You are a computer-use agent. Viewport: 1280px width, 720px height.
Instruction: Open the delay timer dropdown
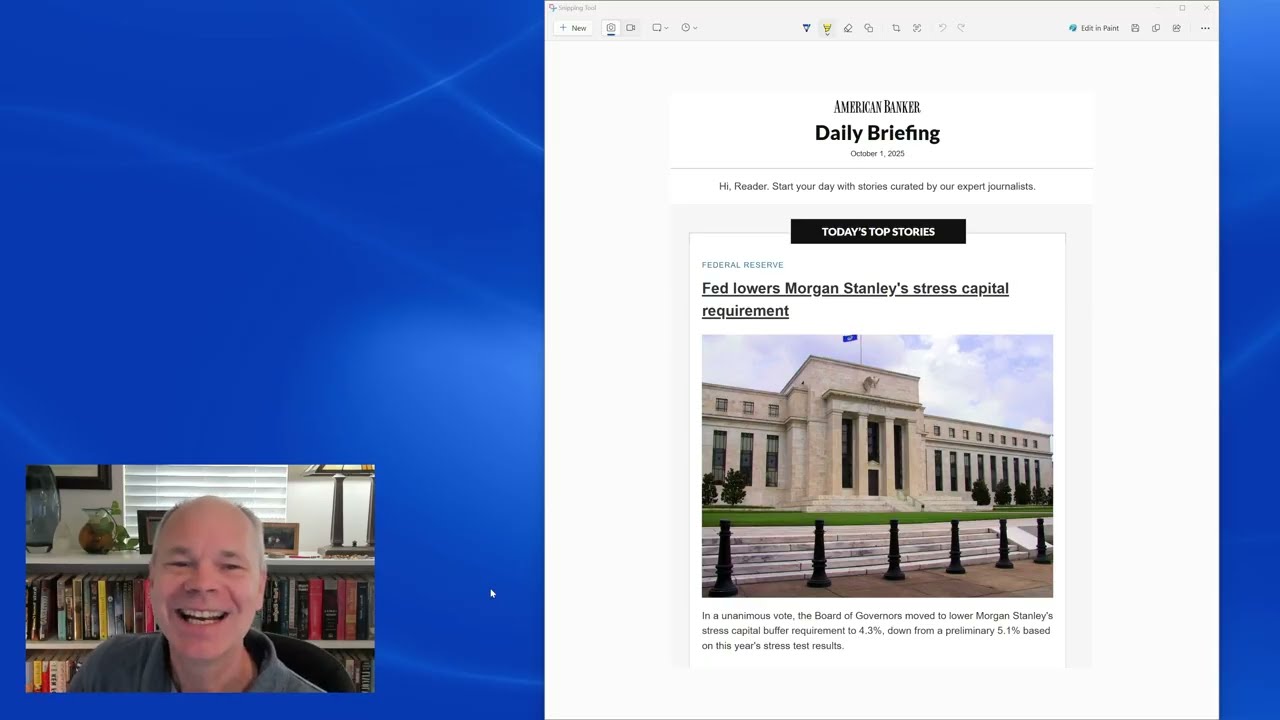click(x=689, y=28)
